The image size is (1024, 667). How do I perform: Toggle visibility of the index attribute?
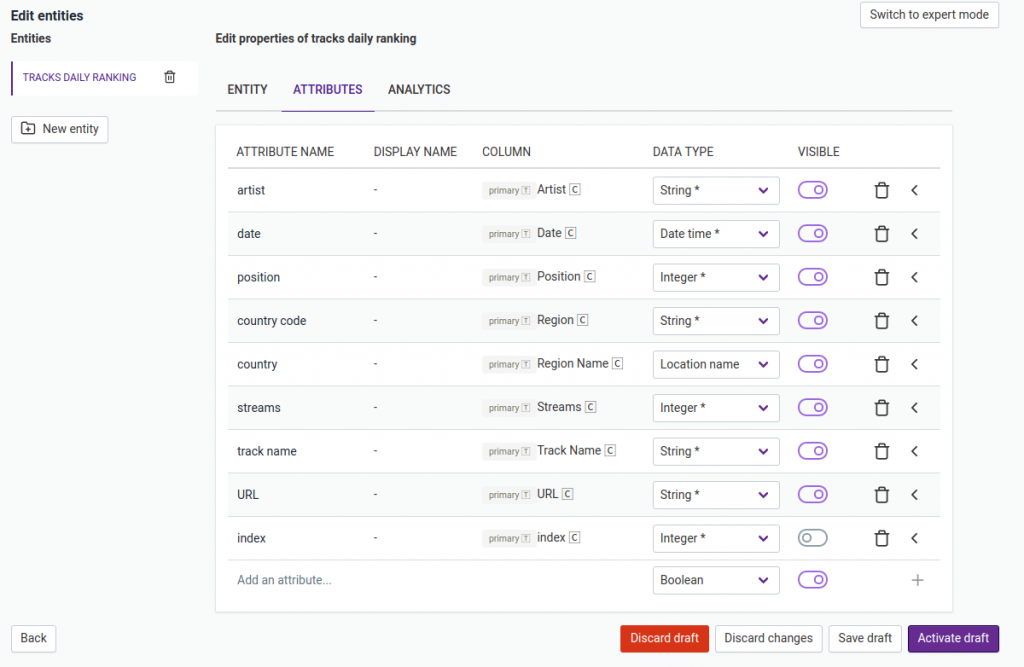812,538
